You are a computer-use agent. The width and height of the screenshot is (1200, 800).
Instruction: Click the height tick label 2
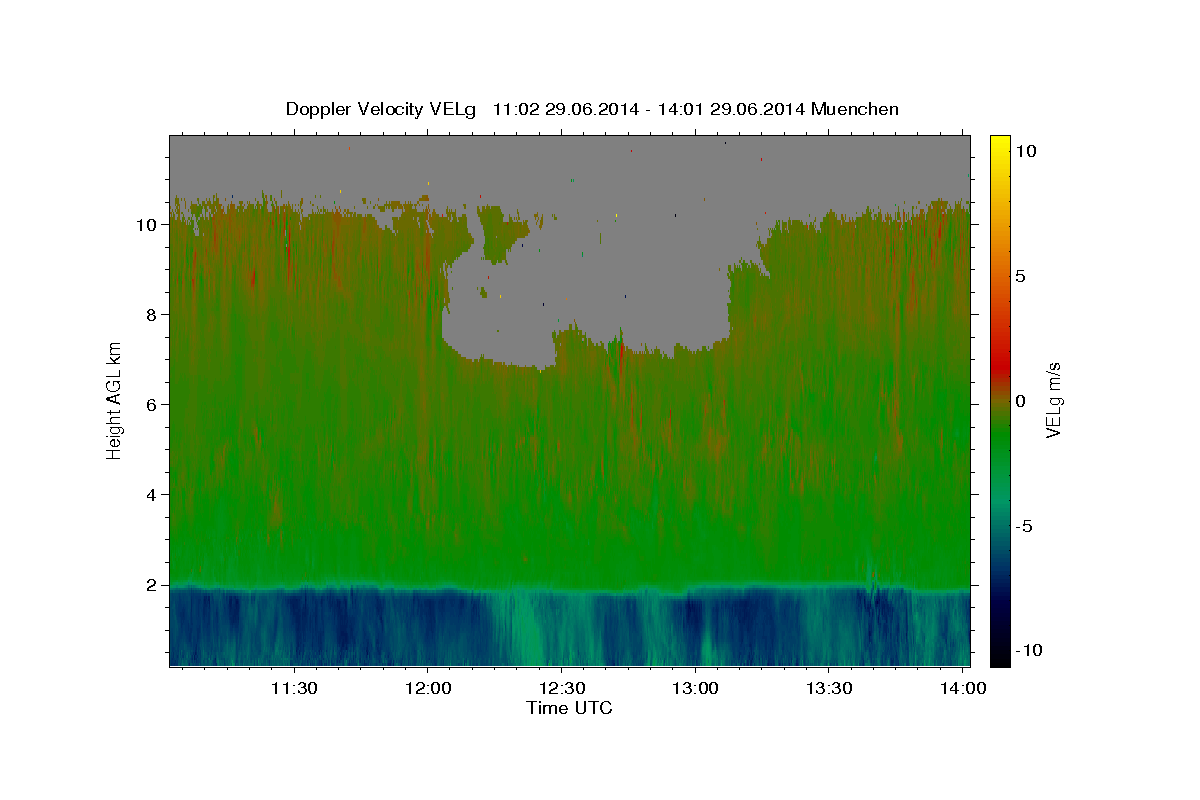pos(151,585)
